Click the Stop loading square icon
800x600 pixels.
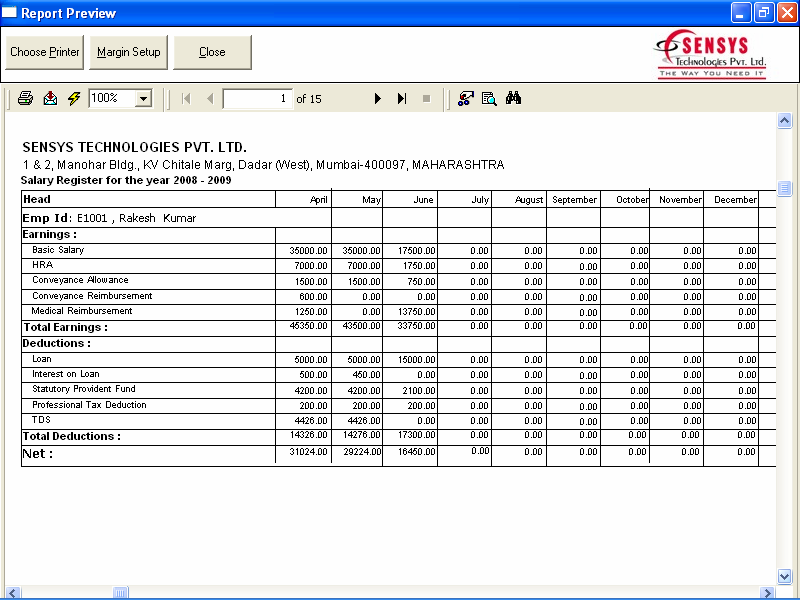(x=427, y=98)
